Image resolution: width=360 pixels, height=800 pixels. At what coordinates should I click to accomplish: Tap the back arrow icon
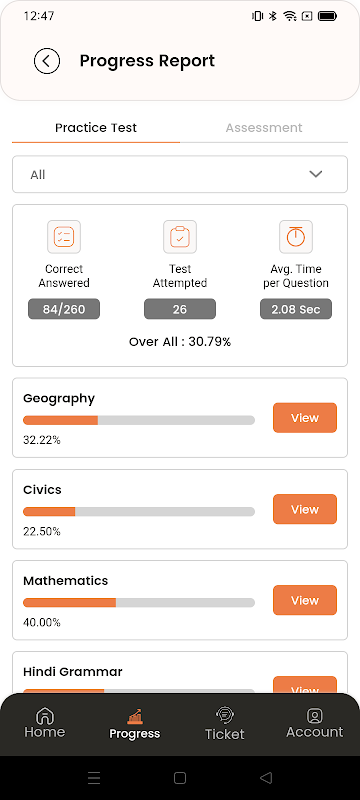click(47, 61)
